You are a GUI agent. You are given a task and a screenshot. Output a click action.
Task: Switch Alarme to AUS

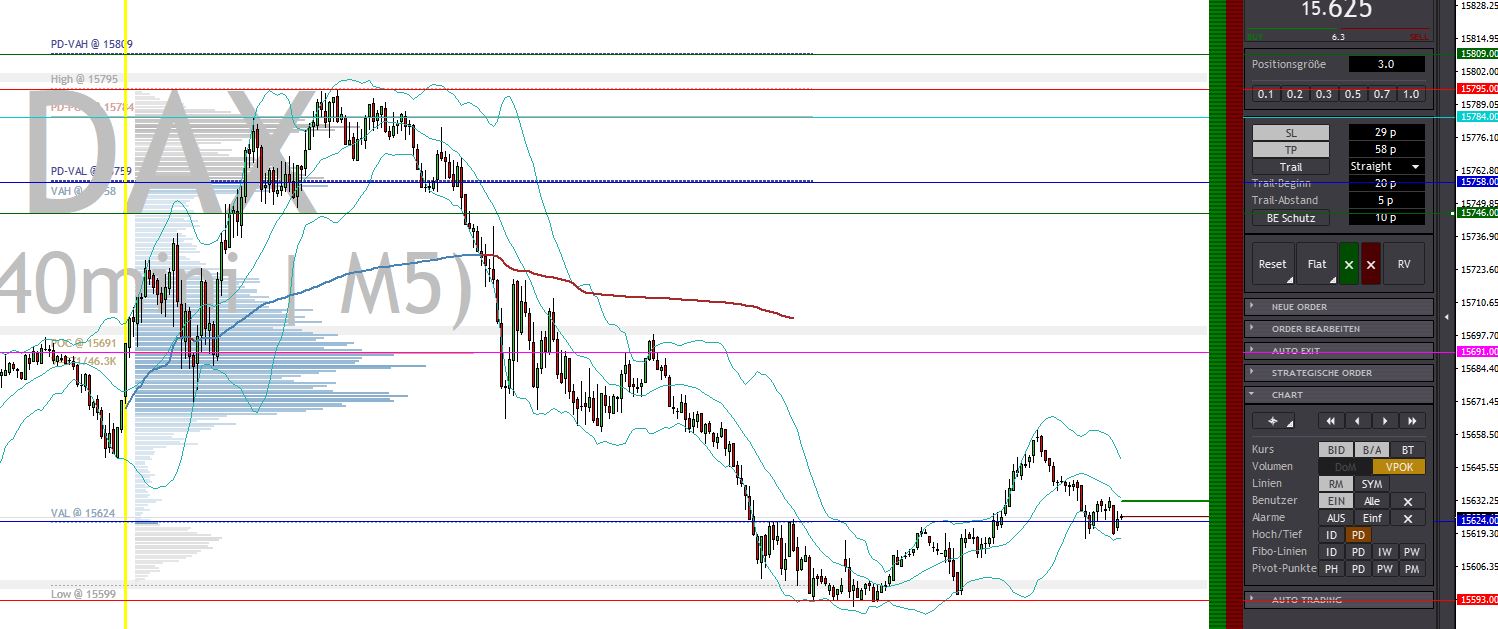click(1336, 518)
